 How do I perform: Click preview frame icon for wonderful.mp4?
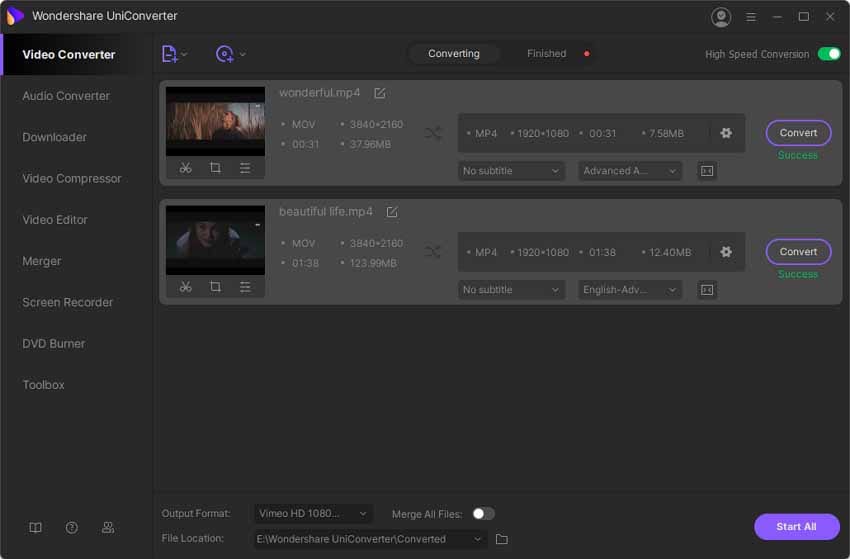[707, 171]
